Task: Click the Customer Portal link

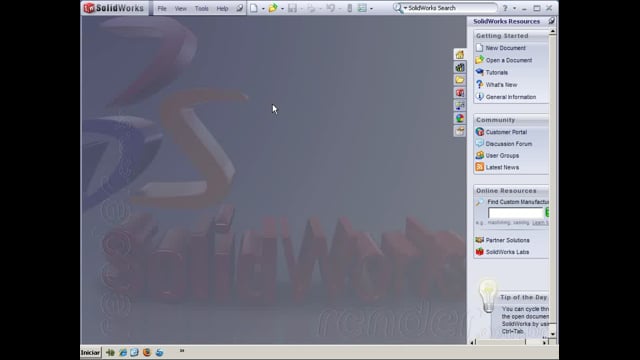Action: click(x=506, y=132)
